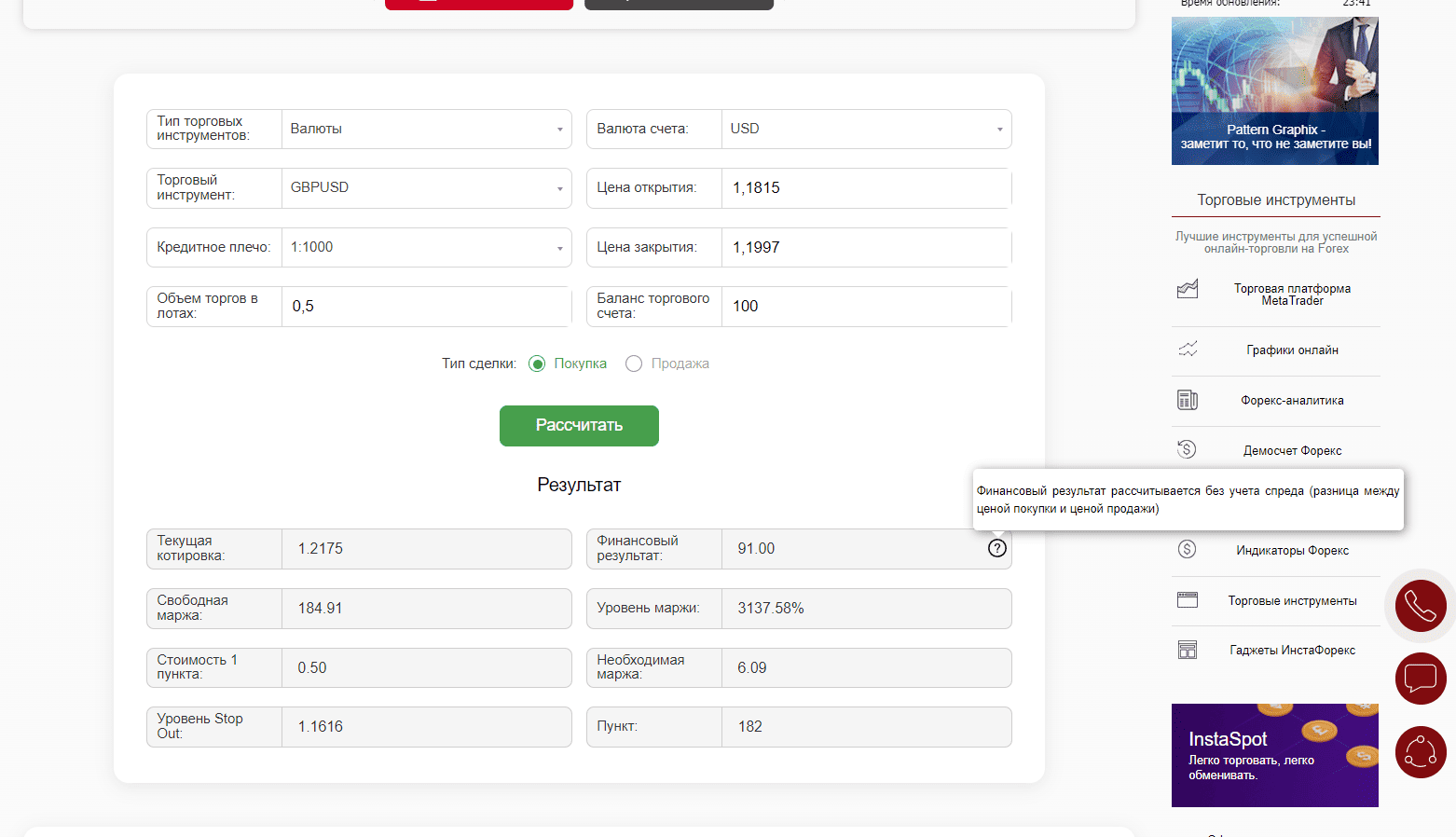Click financial result value 91.00
This screenshot has height=837, width=1456.
tap(756, 549)
